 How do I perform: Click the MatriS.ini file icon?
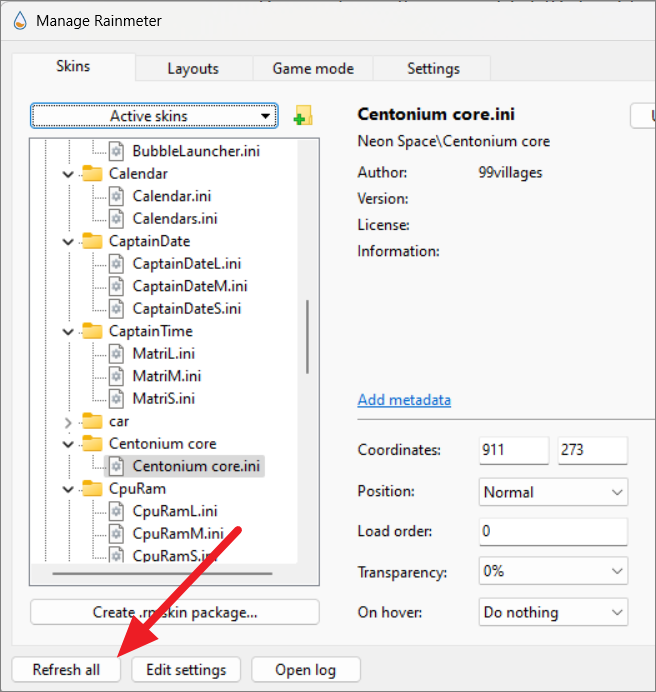click(x=116, y=399)
